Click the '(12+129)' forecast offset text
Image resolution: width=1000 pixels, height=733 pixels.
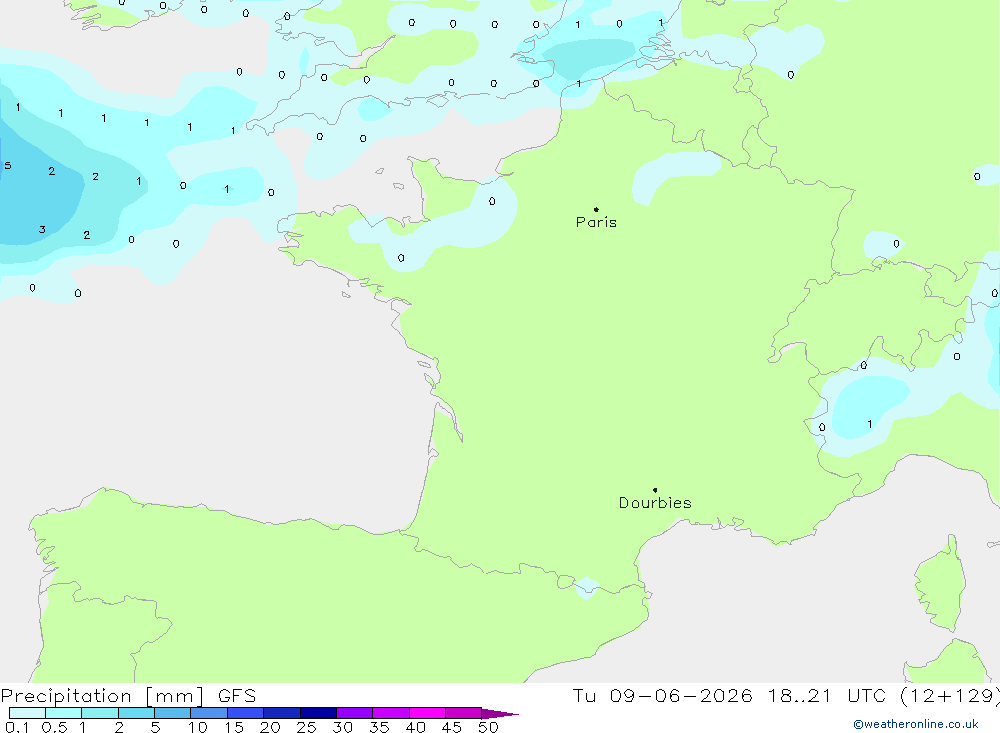pos(950,696)
